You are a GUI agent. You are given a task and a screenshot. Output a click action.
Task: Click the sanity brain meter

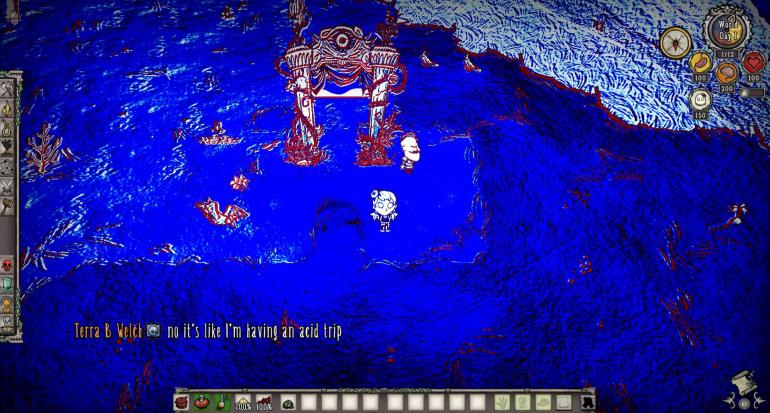click(x=726, y=74)
